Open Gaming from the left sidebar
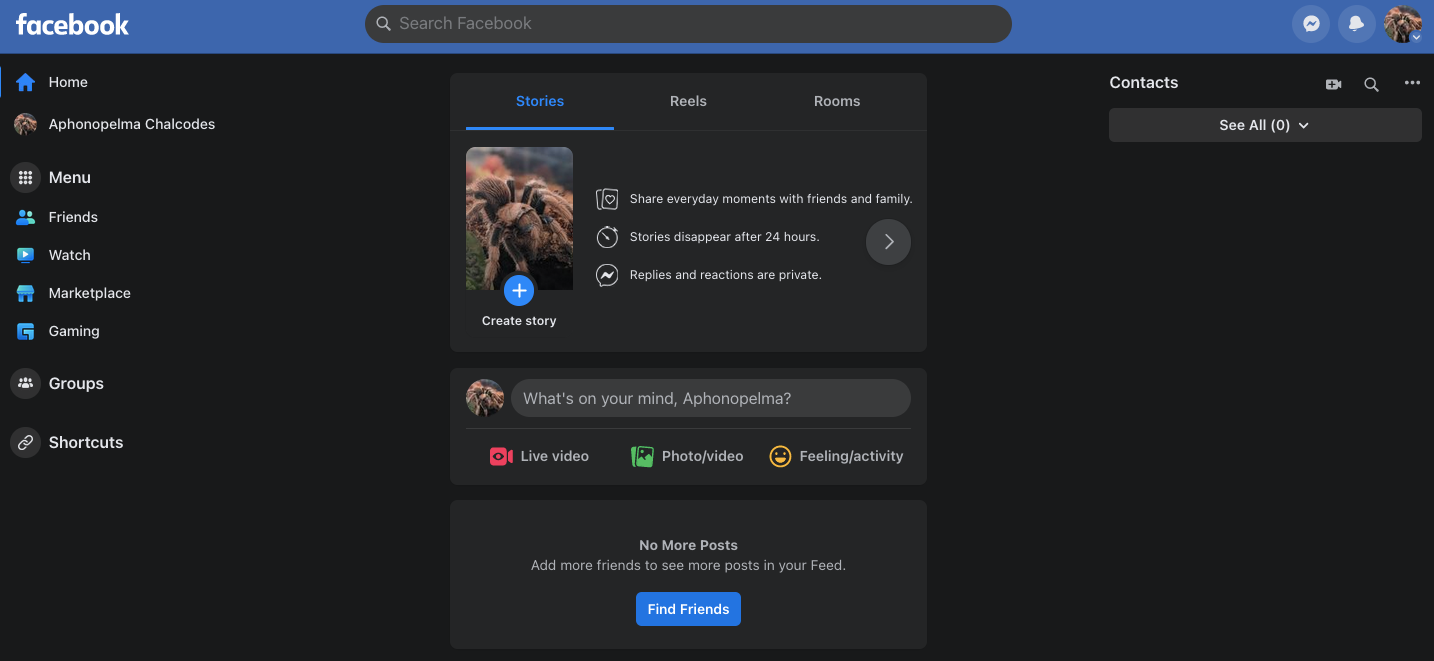This screenshot has height=661, width=1434. 74,331
